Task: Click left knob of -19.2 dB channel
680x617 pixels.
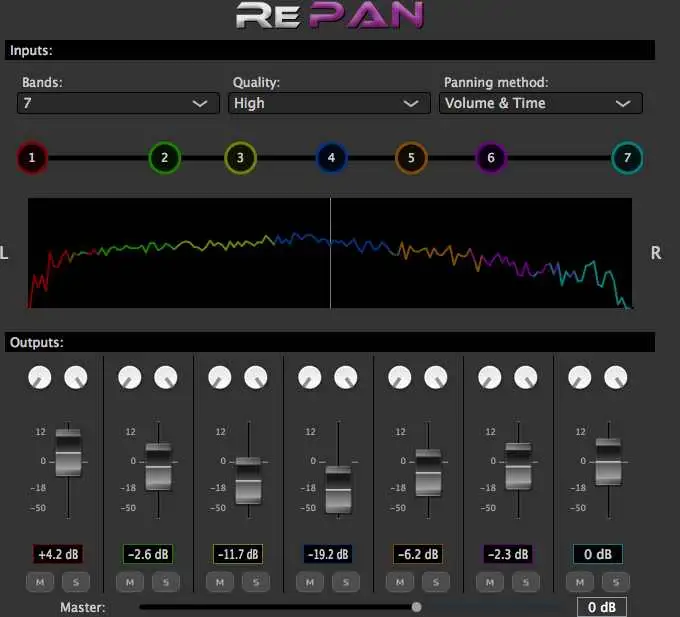Action: click(310, 377)
